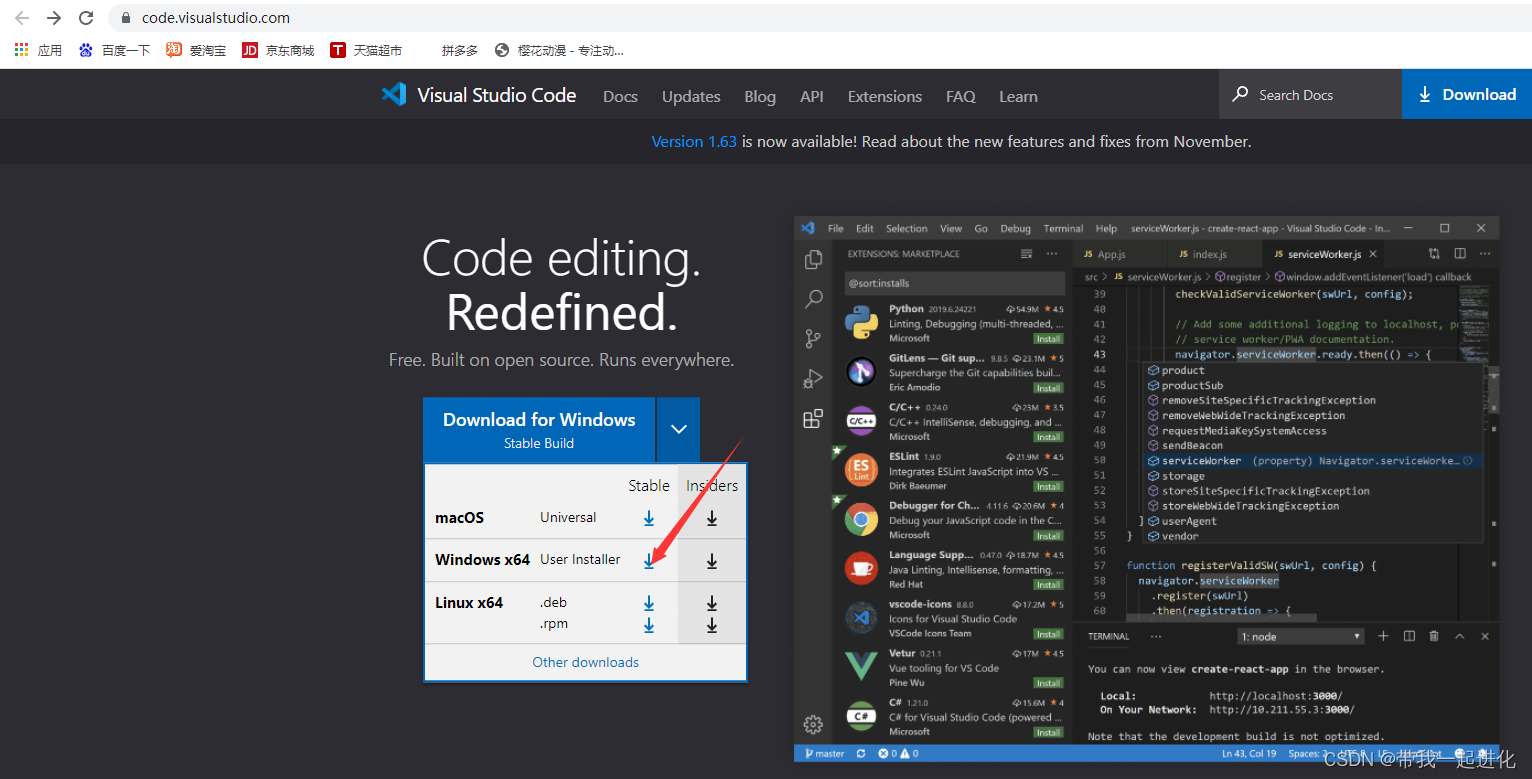1532x779 pixels.
Task: Download Linux .rpm Insiders build
Action: coord(712,625)
